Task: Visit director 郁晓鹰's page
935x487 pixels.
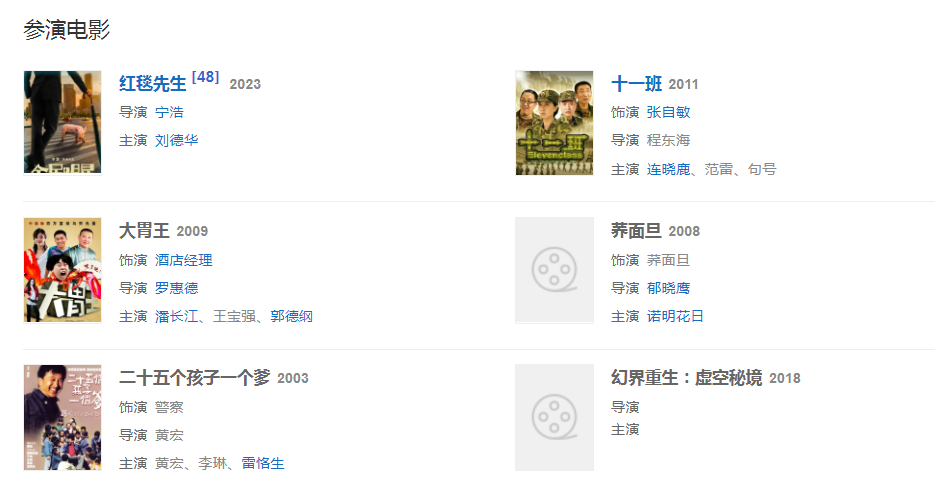Action: pyautogui.click(x=668, y=288)
